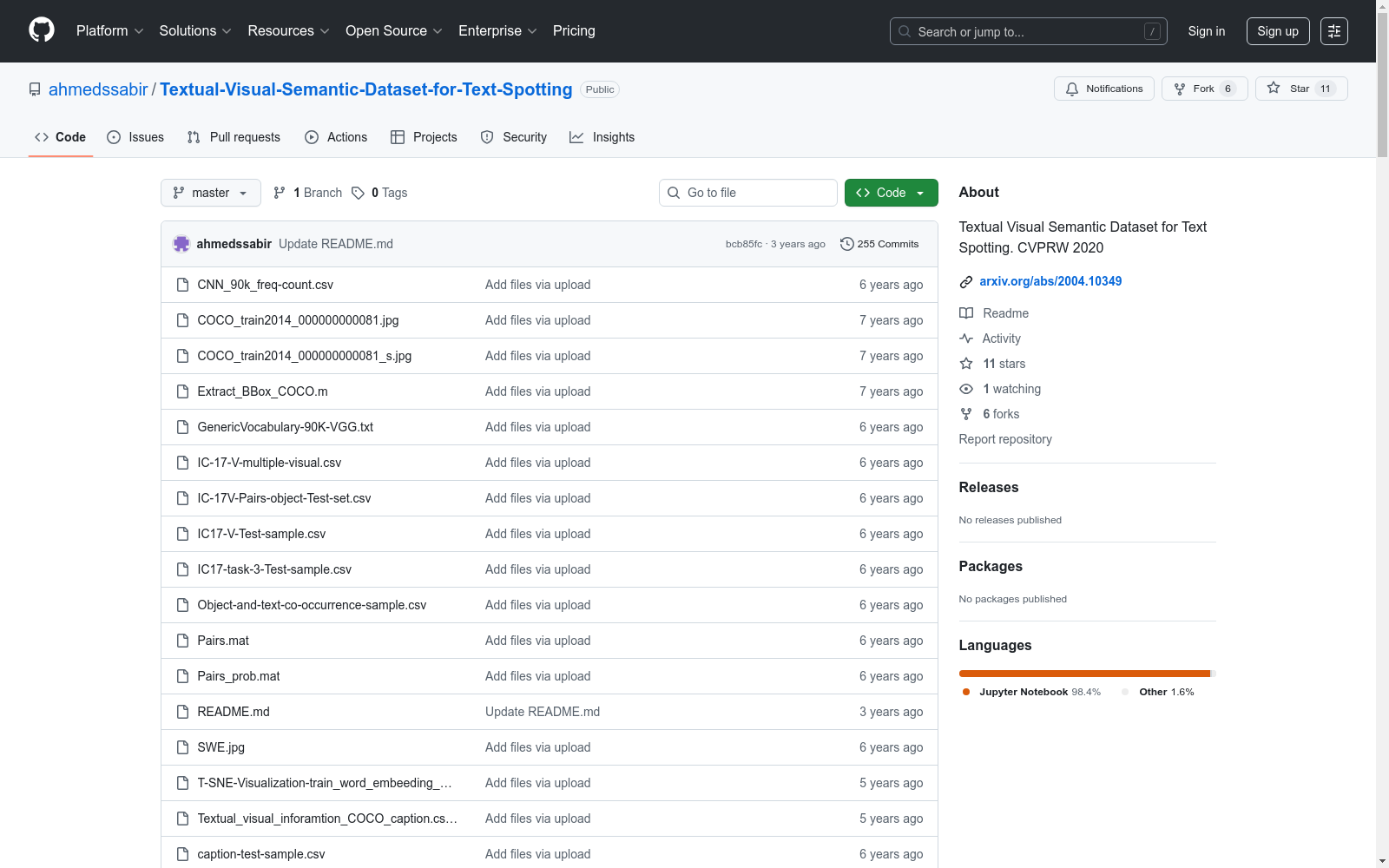Click the Tags label icon
Screen dimensions: 1389x868
click(358, 193)
